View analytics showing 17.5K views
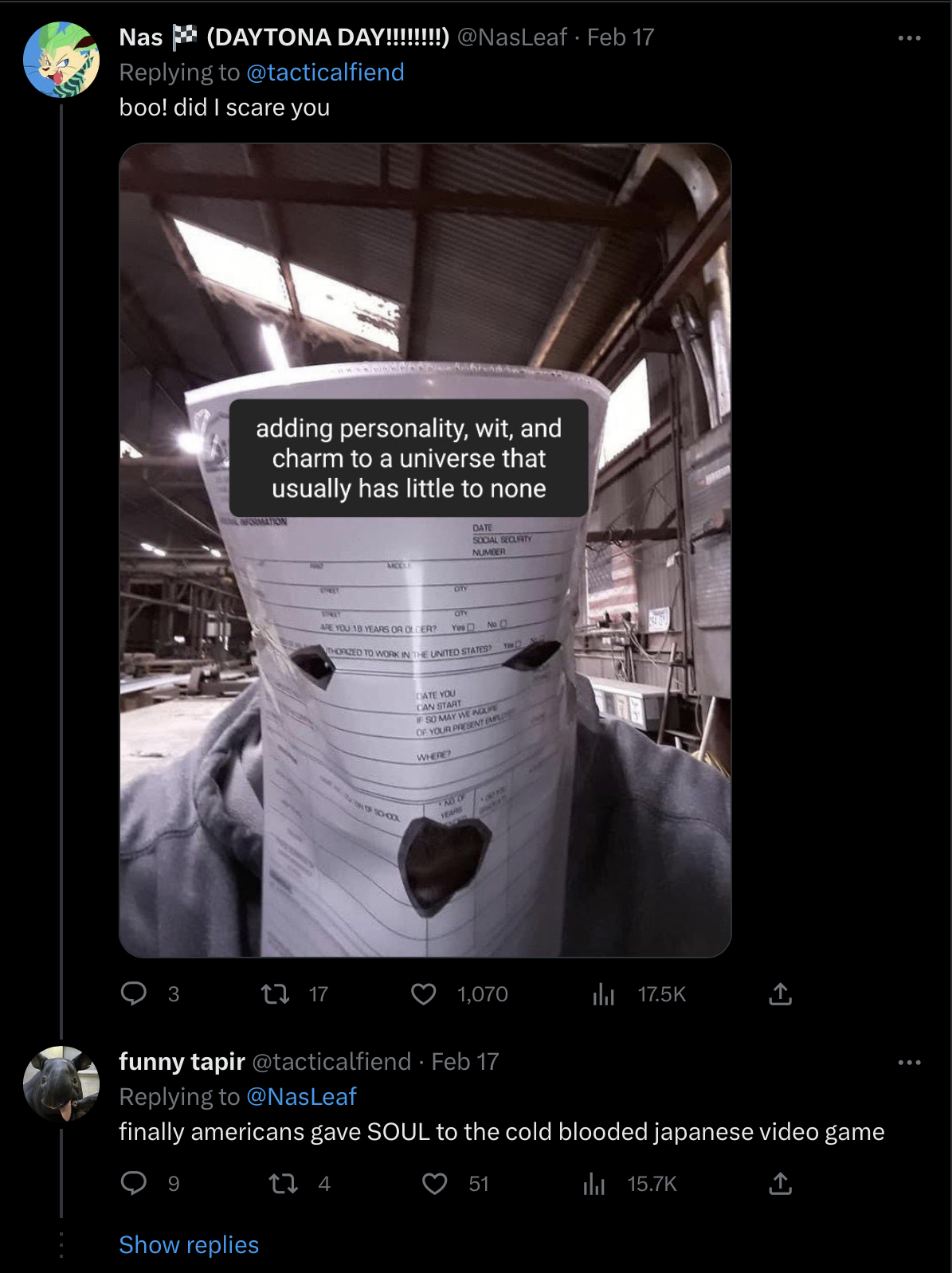Screen dimensions: 952x1273 (x=604, y=993)
